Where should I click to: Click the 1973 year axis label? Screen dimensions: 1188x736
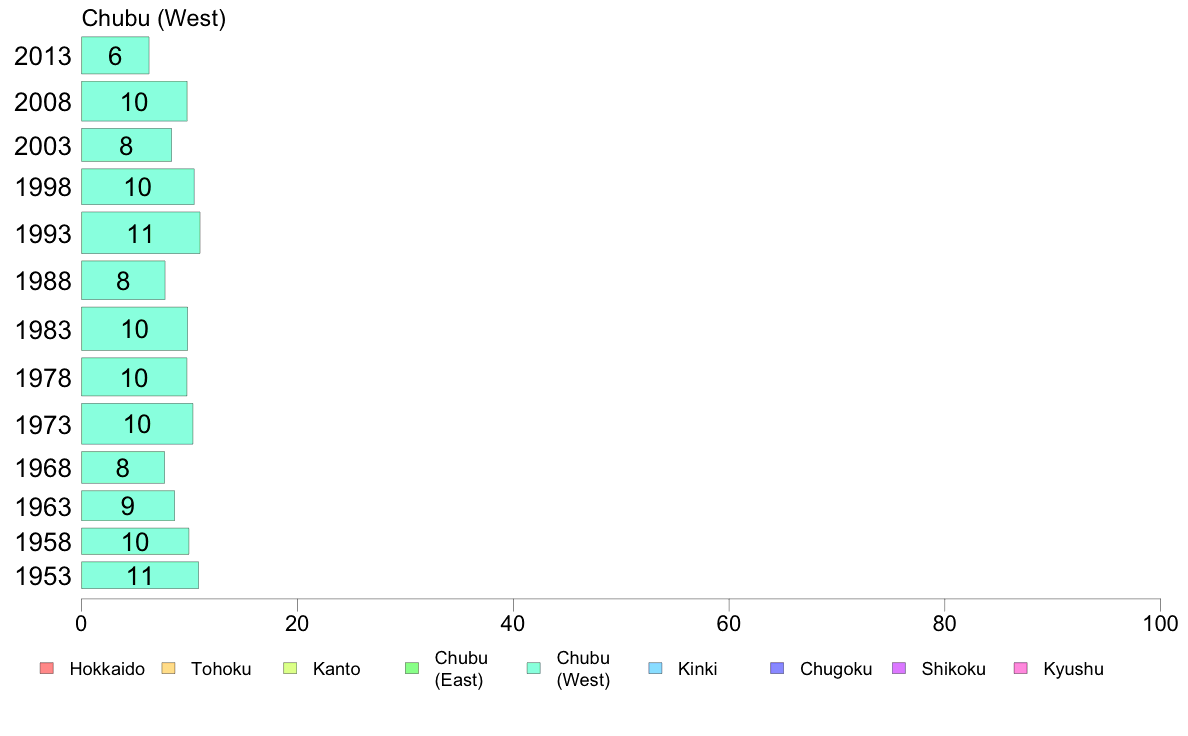pos(43,424)
